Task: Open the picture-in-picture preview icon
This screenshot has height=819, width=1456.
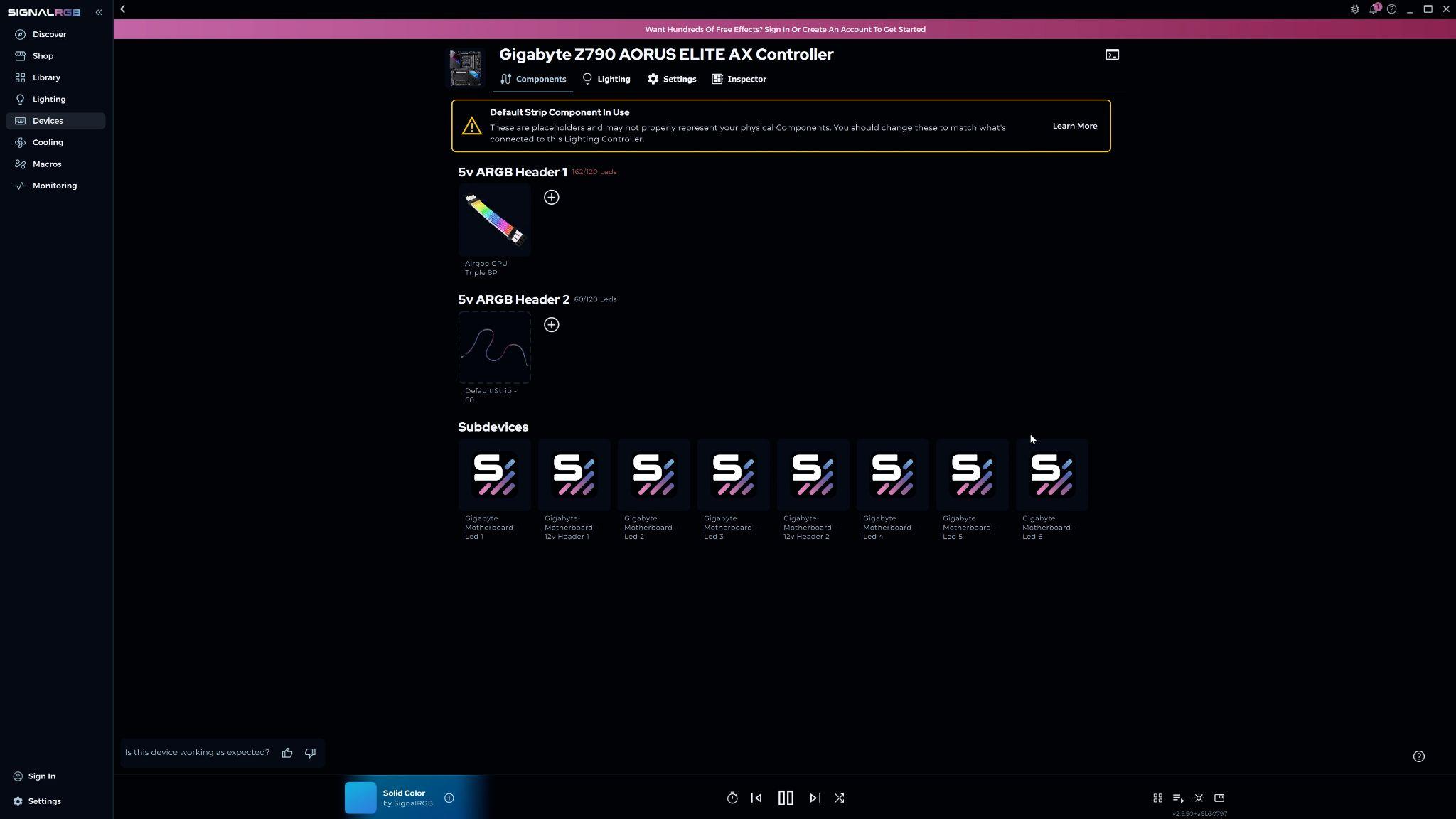Action: 1219,798
